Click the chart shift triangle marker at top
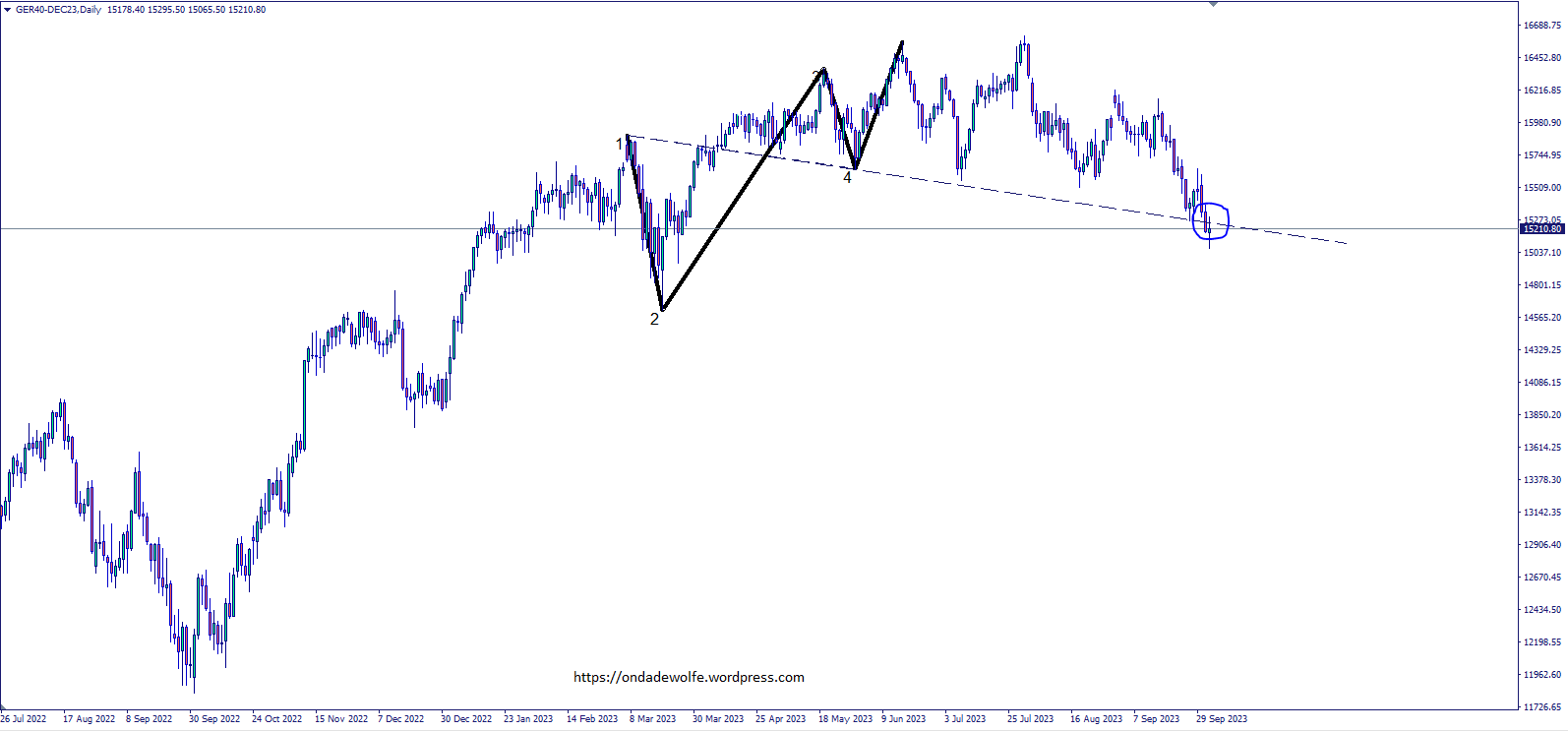 coord(1213,4)
